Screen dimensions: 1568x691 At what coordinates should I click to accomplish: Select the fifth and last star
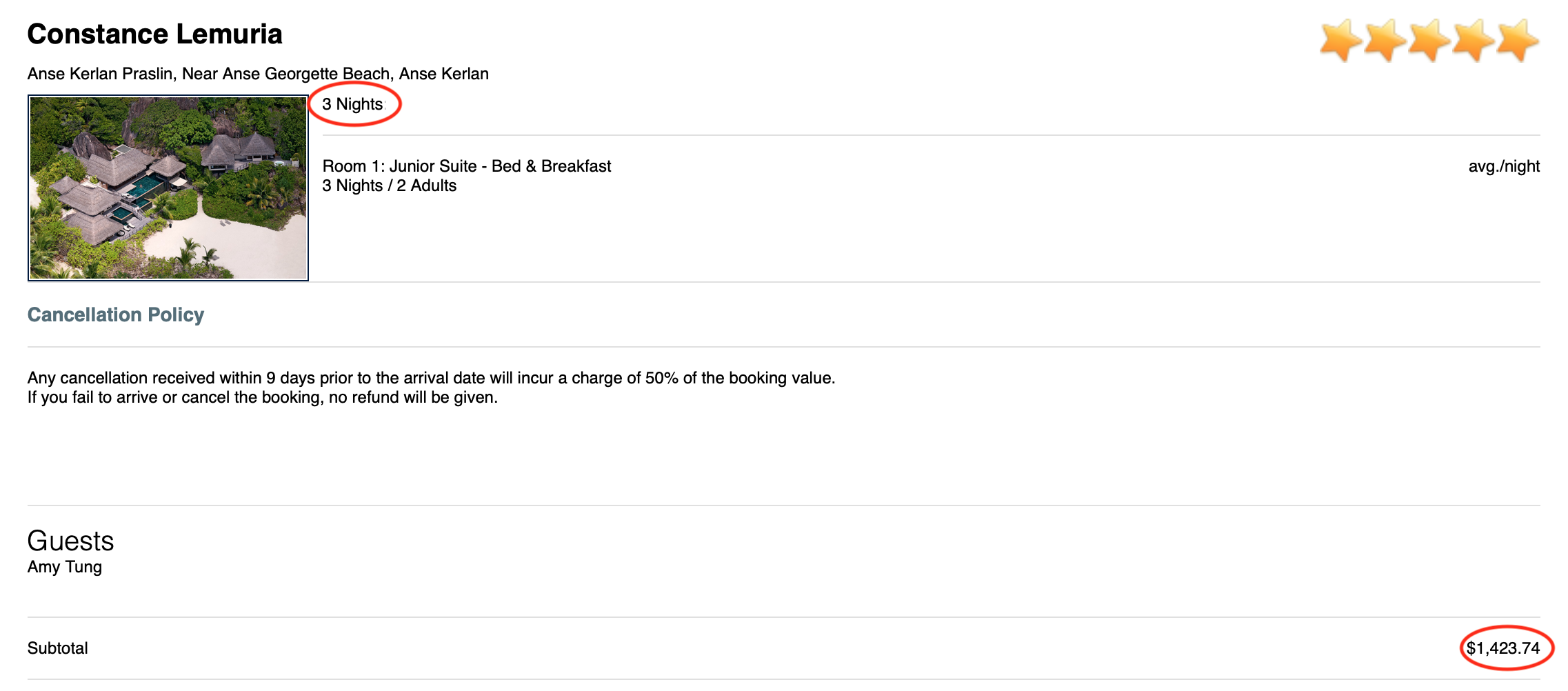click(1517, 40)
